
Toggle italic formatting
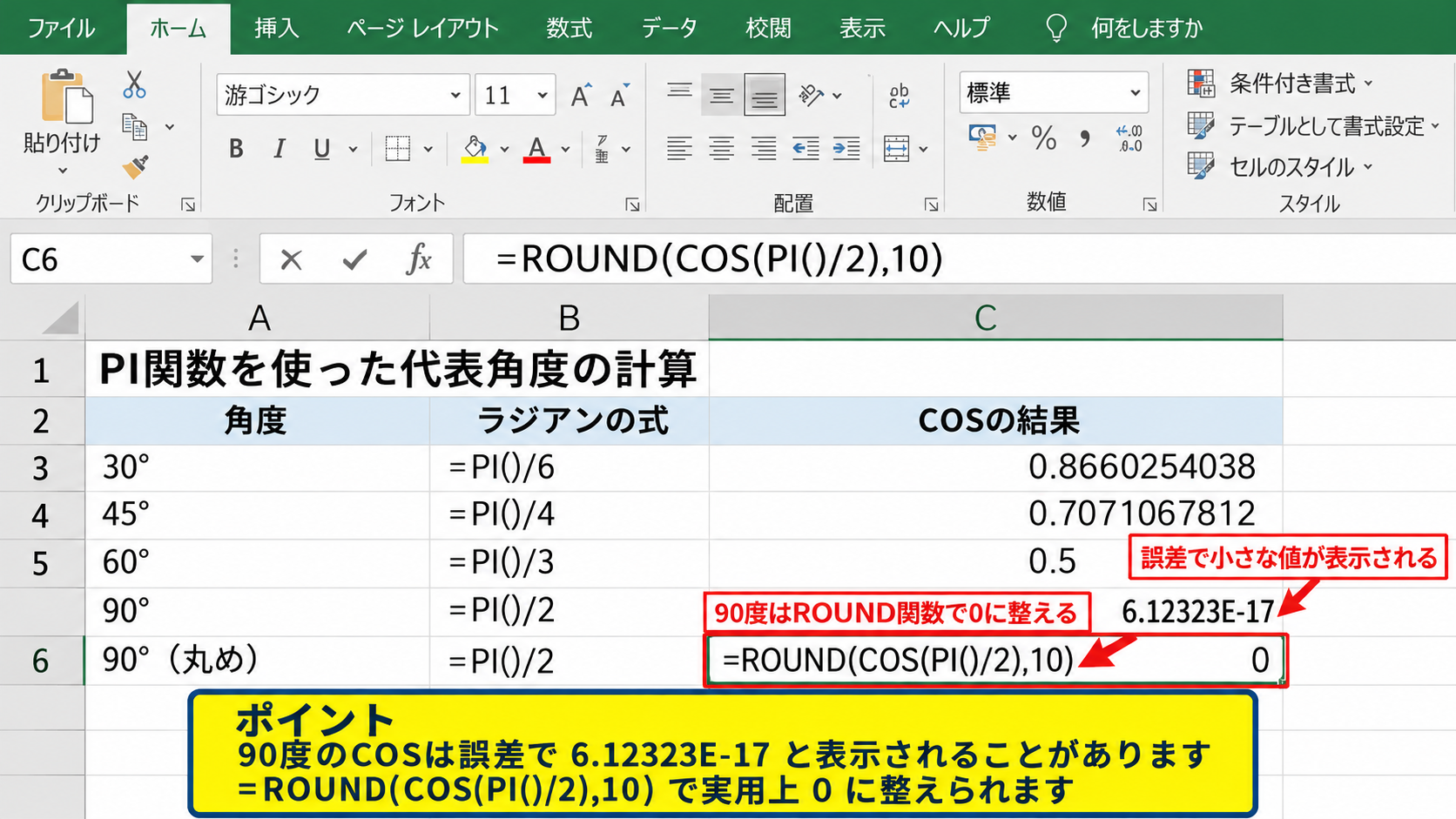click(x=279, y=149)
